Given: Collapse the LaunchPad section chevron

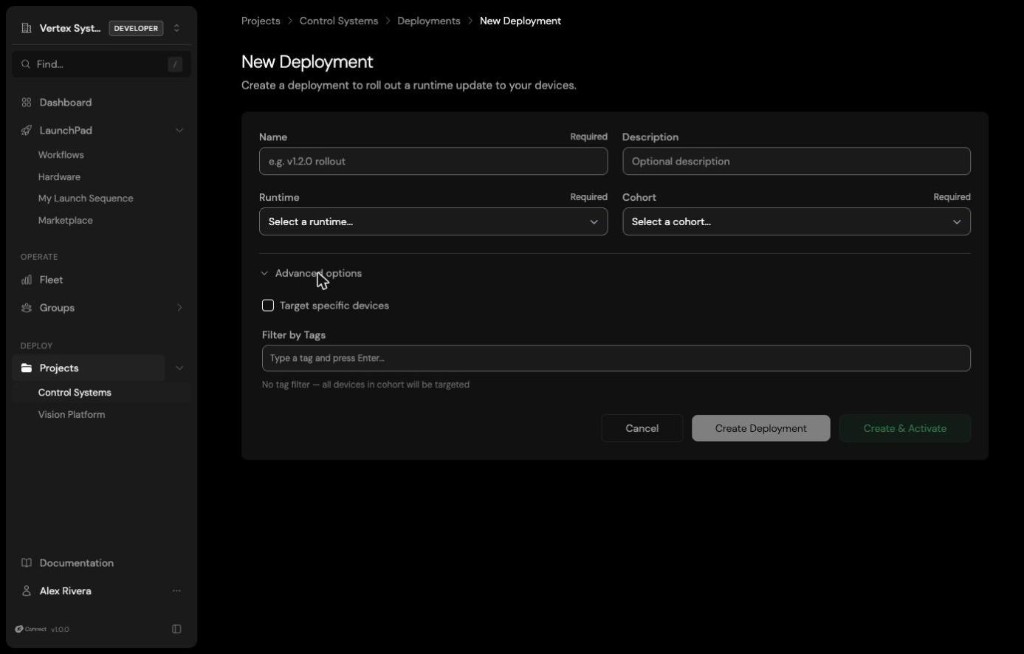Looking at the screenshot, I should (179, 131).
